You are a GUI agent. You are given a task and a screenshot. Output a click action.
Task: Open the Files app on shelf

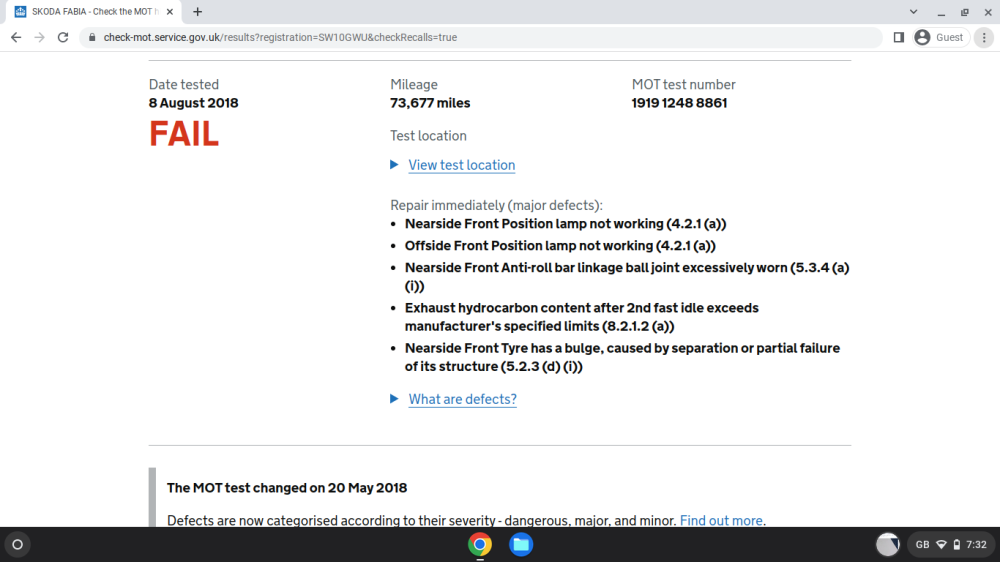coord(520,545)
